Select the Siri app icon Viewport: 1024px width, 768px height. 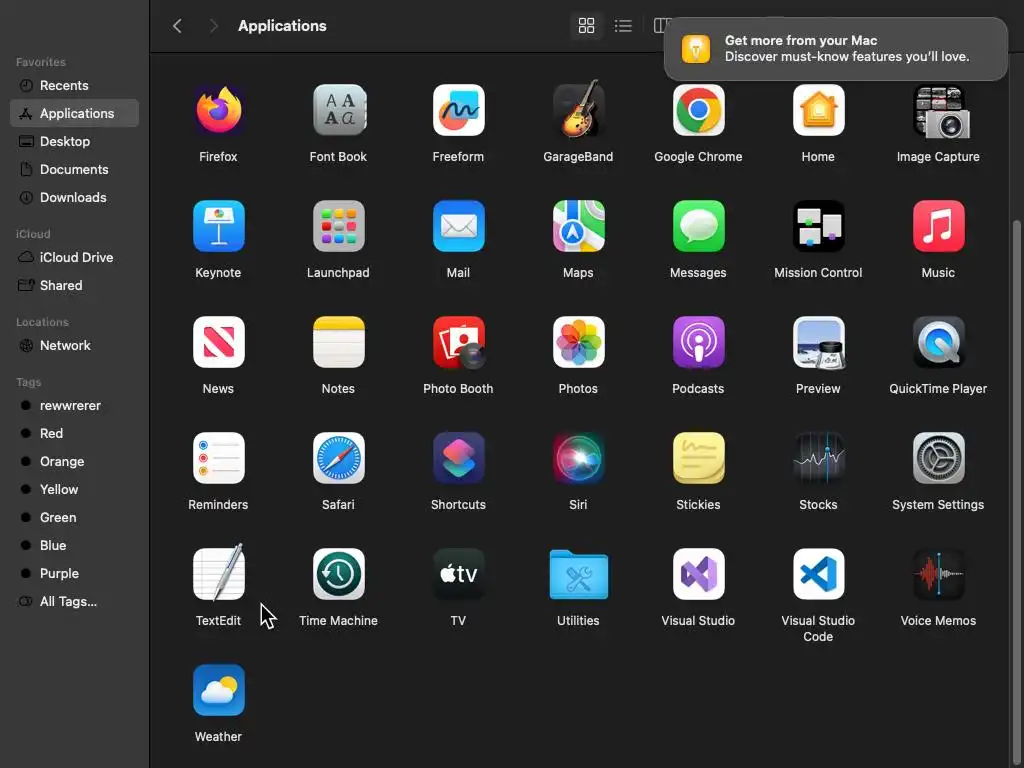pos(579,458)
